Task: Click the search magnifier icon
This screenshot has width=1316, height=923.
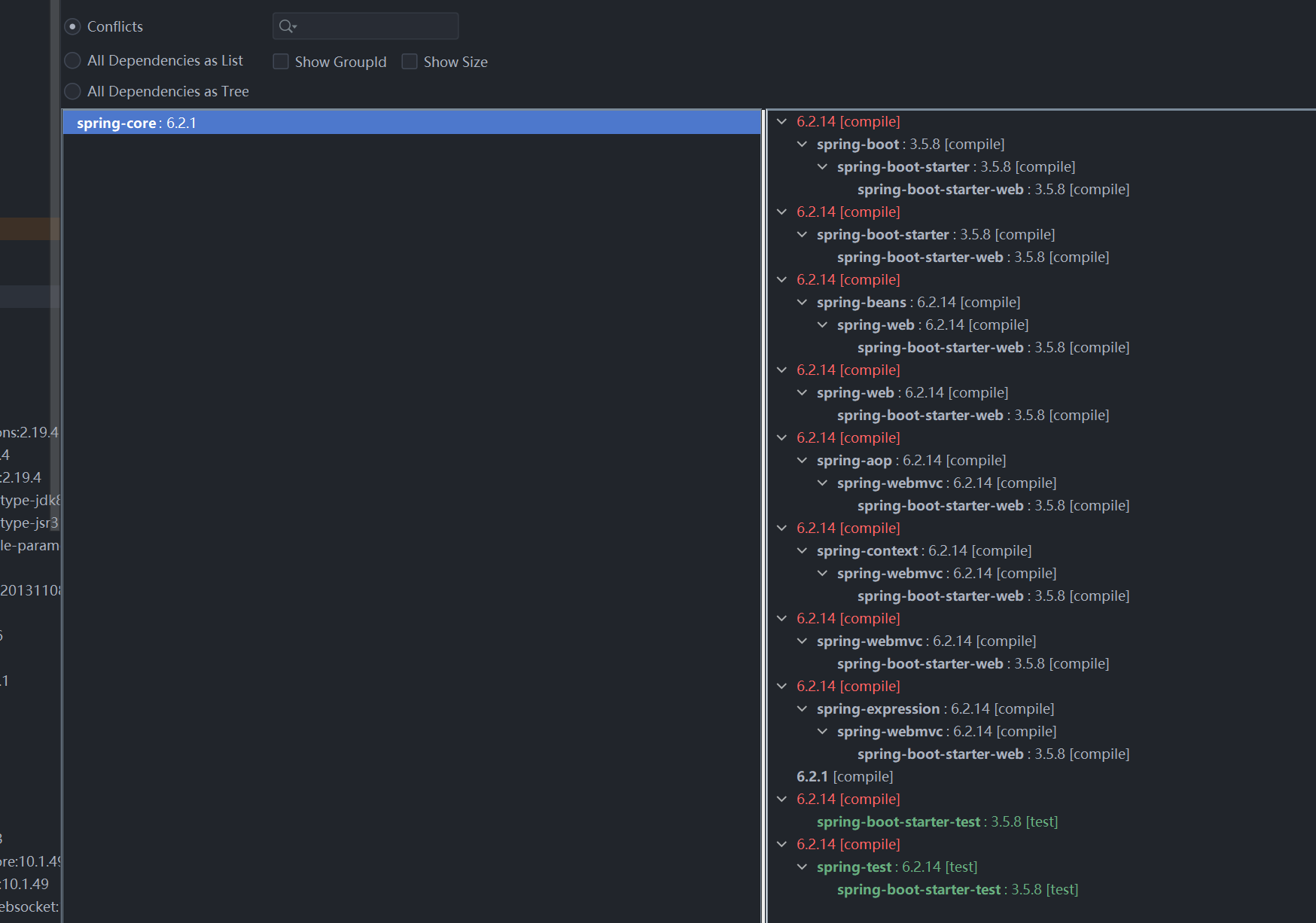Action: [287, 26]
